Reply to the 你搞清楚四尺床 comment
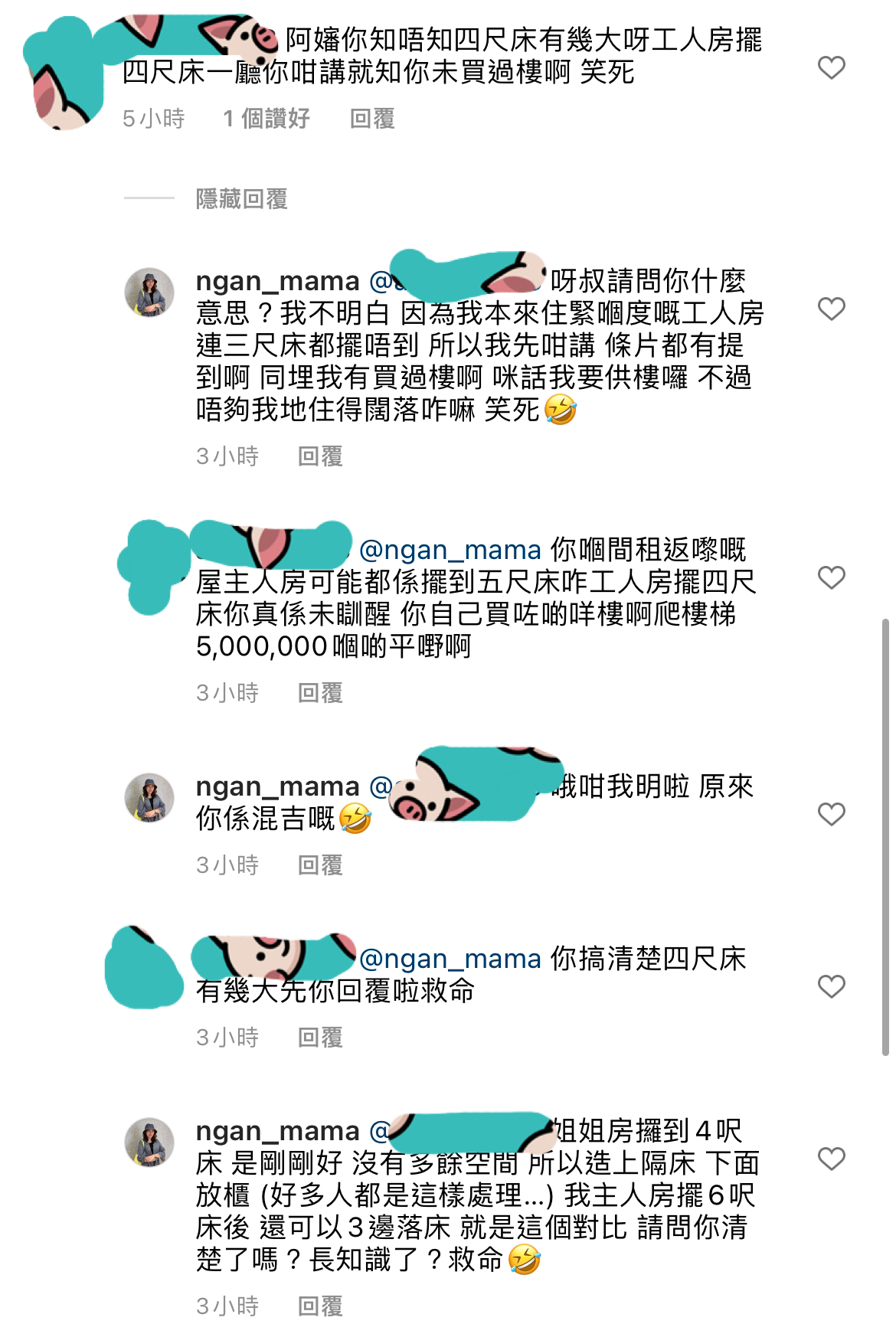Screen dimensions: 896x1324 pos(320,1038)
